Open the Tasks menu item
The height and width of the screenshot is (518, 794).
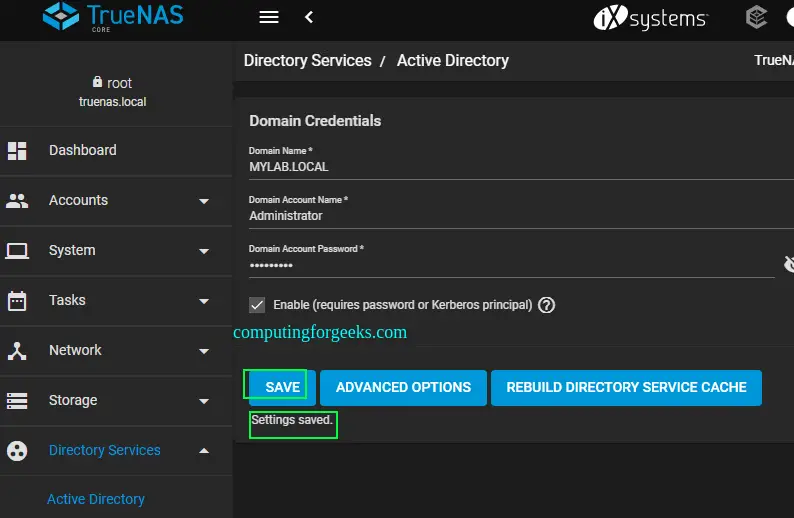coord(116,301)
